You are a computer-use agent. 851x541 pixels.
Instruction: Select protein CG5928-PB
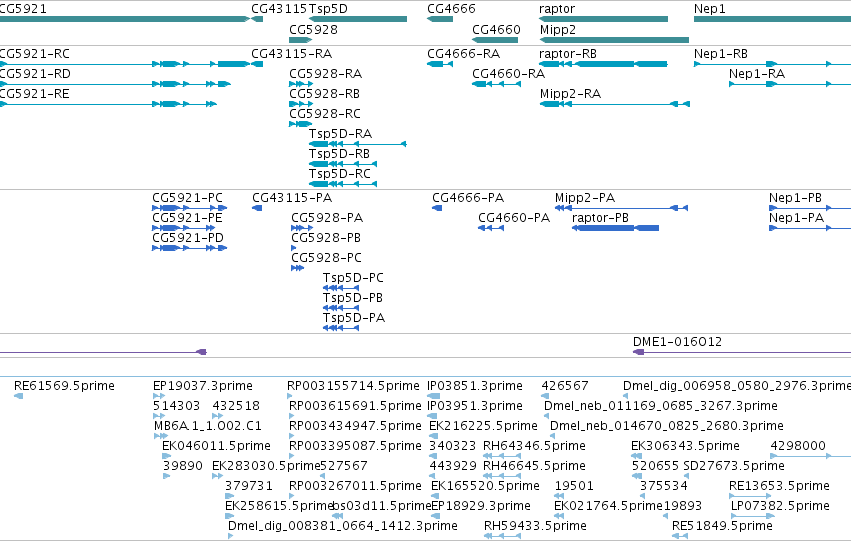(294, 248)
